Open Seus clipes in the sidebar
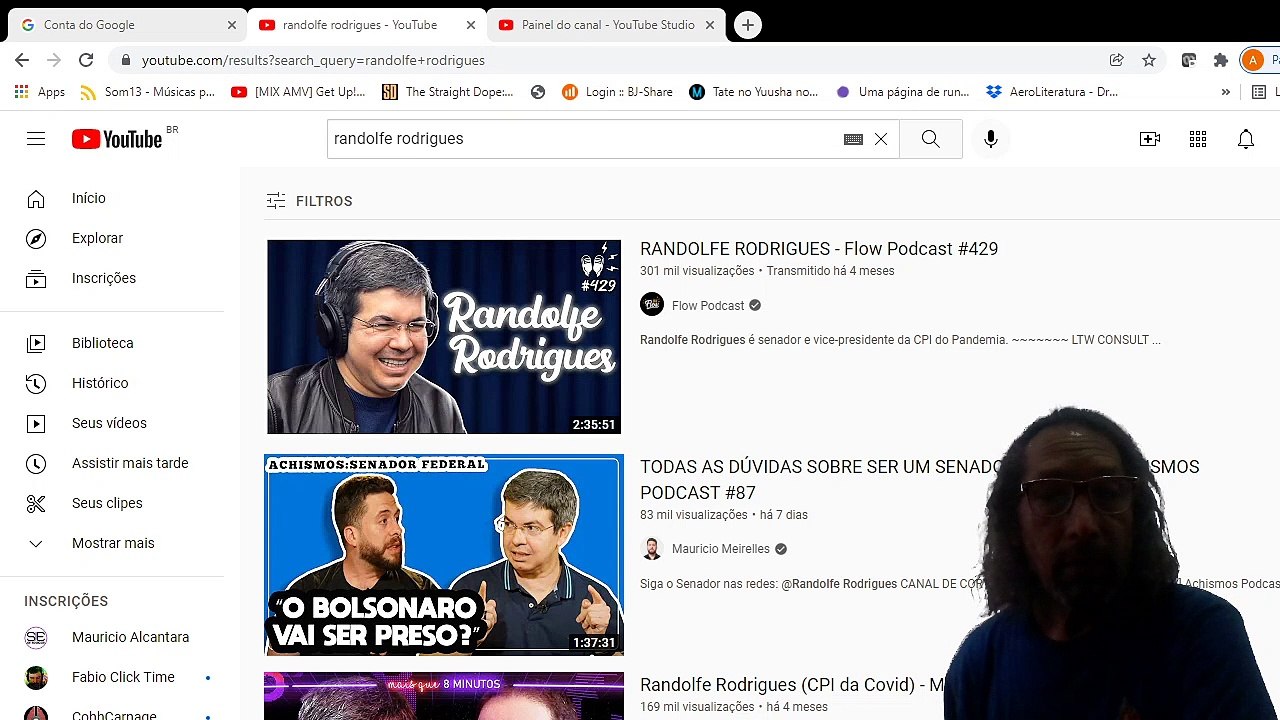The width and height of the screenshot is (1280, 720). click(x=112, y=503)
